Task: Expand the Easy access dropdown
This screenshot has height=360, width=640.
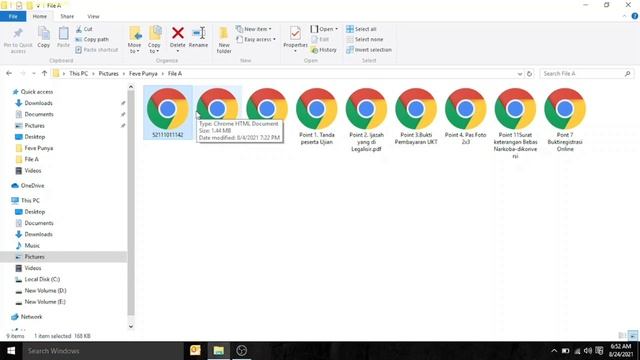Action: pos(256,39)
